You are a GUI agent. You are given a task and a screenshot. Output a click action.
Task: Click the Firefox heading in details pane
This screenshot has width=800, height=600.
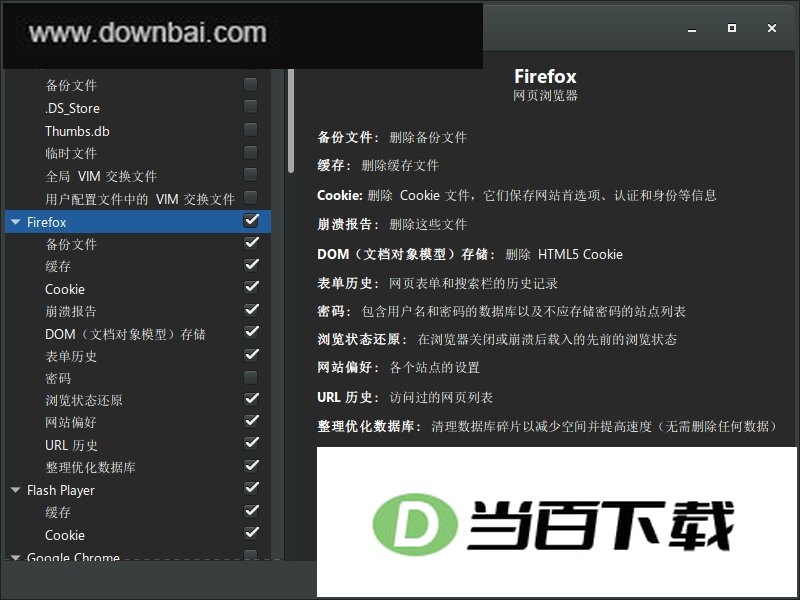pos(545,77)
